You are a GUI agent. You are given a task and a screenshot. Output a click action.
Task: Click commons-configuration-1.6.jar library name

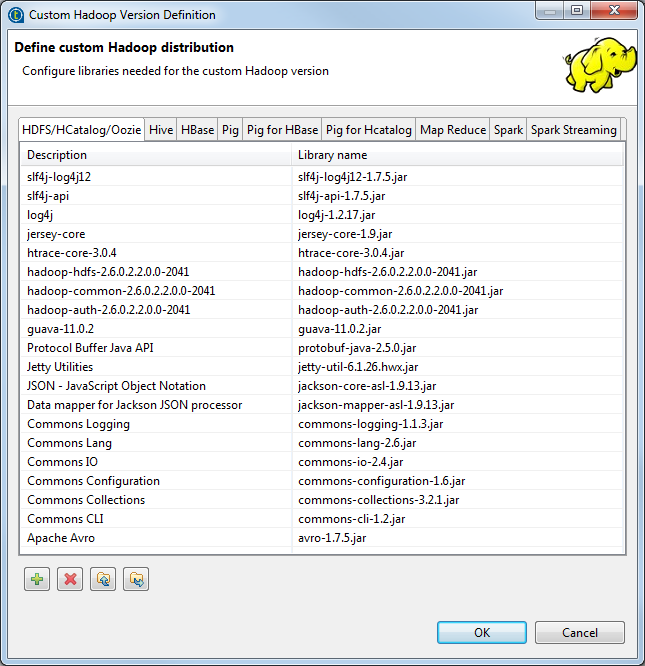tap(381, 481)
